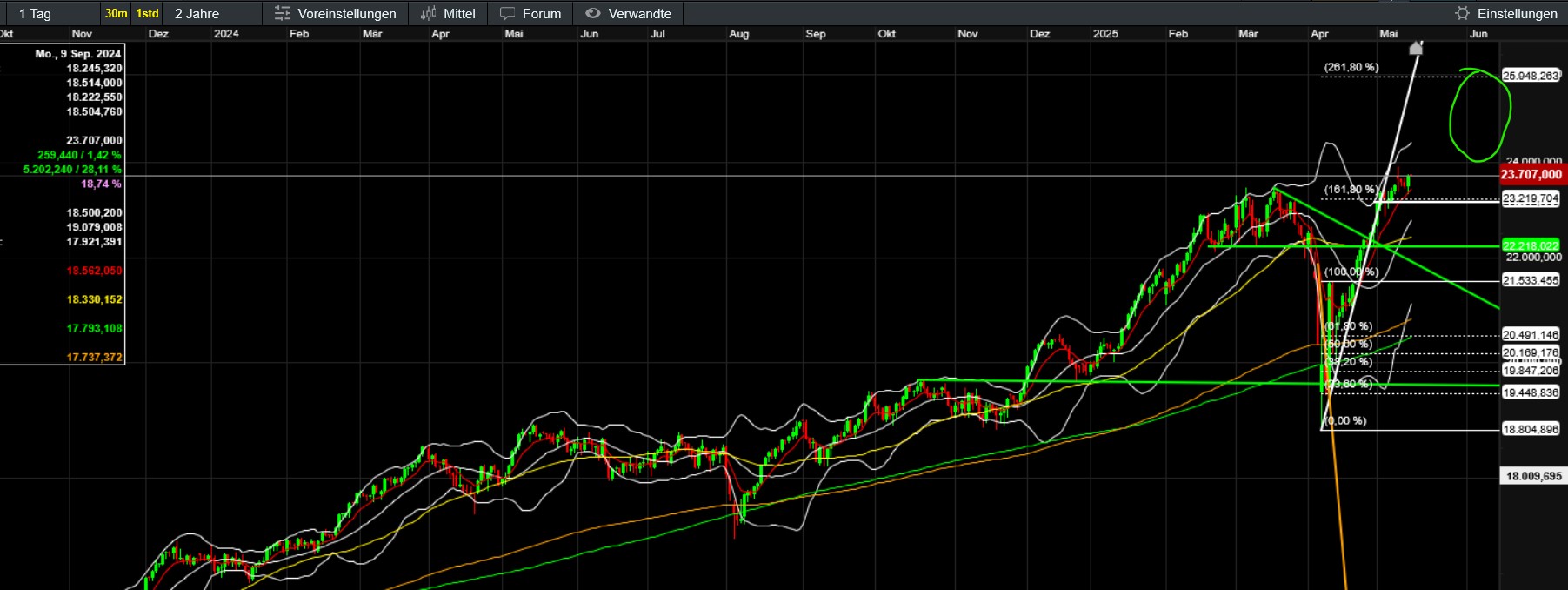The height and width of the screenshot is (590, 1568).
Task: Click the white trendline arrow tip
Action: click(x=1417, y=47)
